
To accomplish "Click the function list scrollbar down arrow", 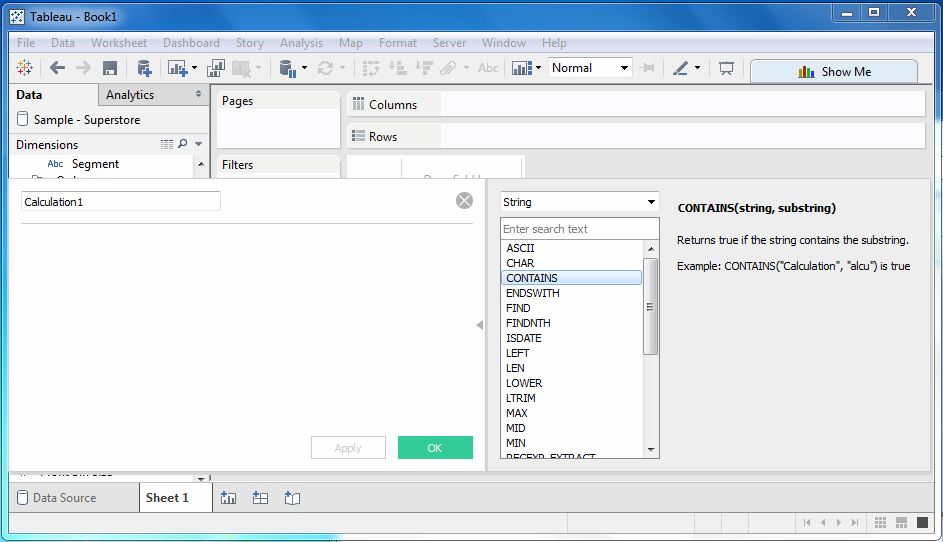I will point(651,450).
